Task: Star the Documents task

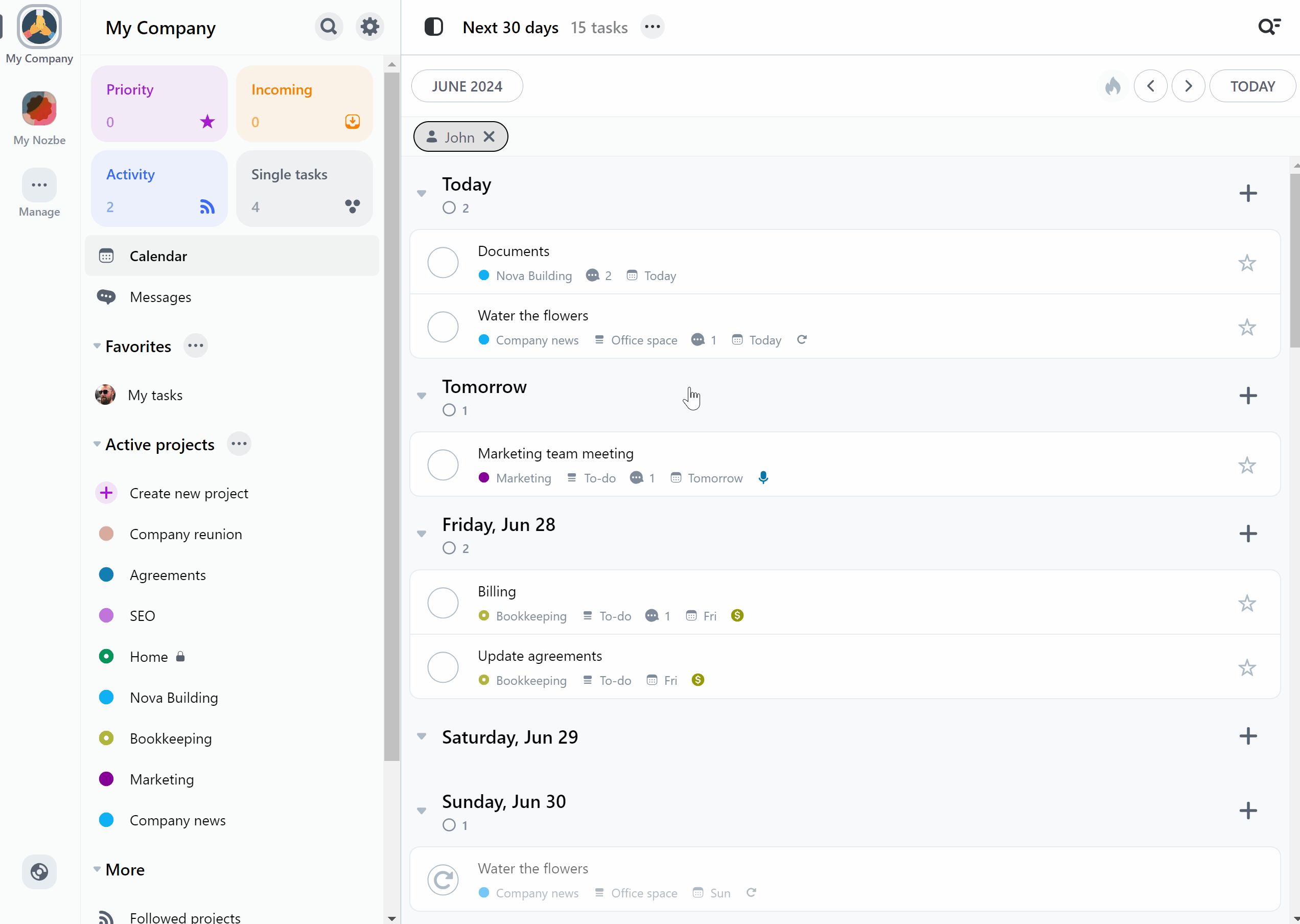Action: pos(1246,263)
